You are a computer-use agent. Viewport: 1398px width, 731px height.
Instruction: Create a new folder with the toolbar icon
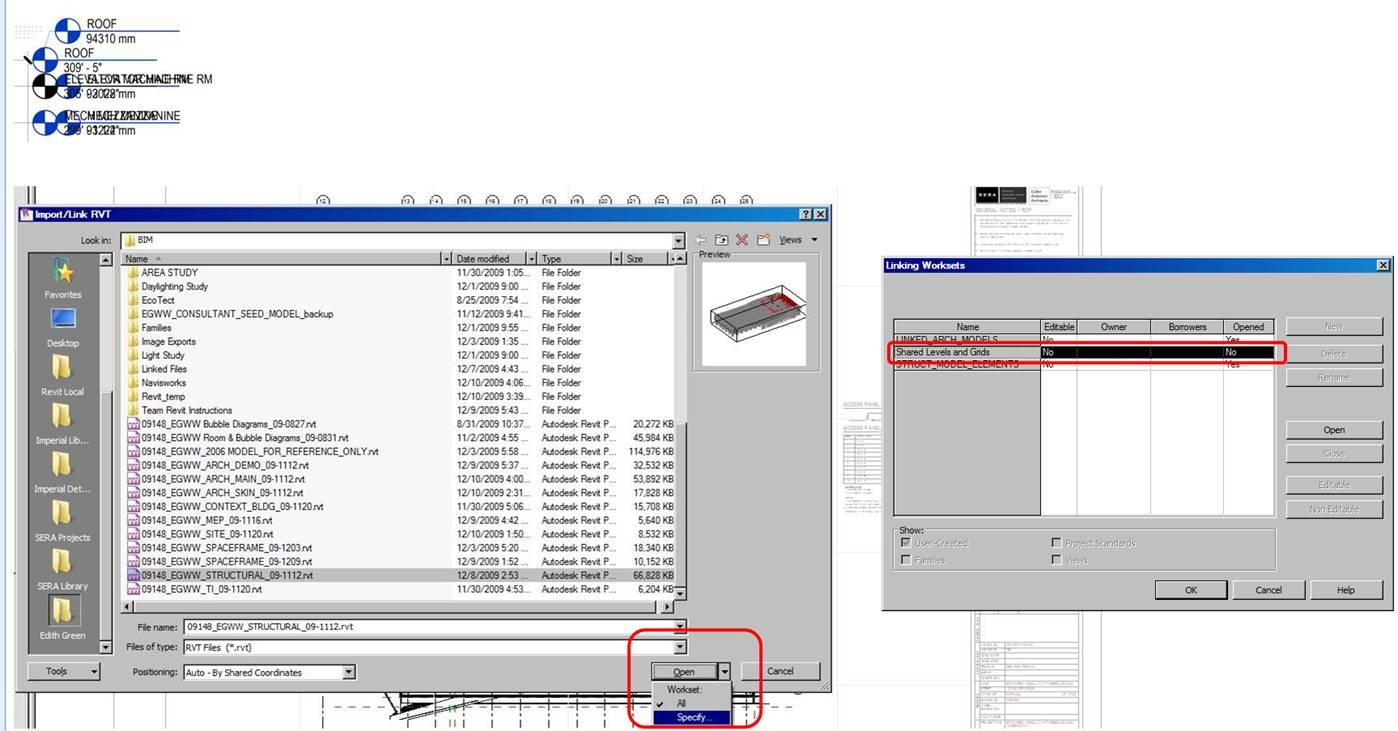(763, 240)
